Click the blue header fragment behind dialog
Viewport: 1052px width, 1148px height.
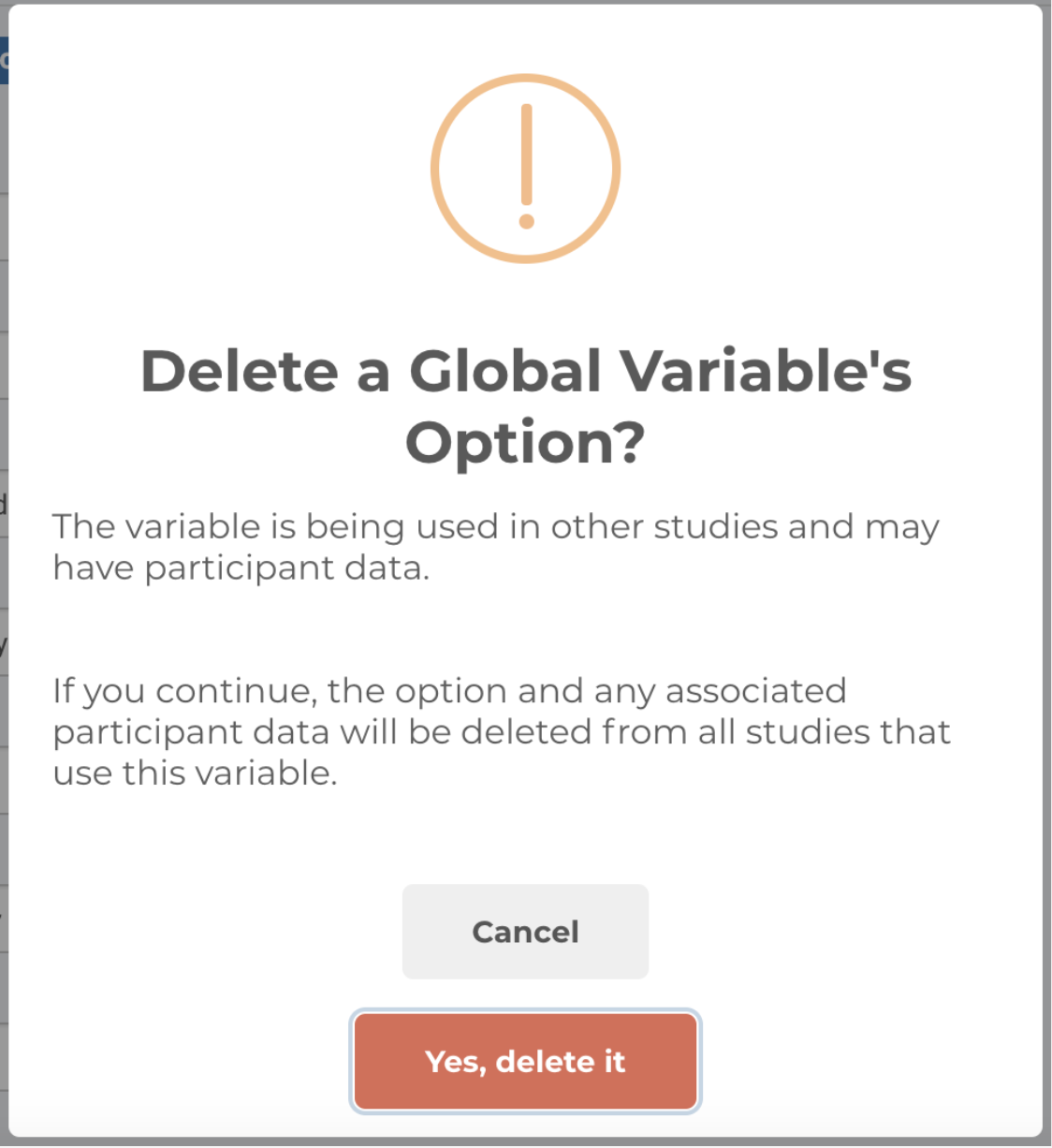coord(4,61)
